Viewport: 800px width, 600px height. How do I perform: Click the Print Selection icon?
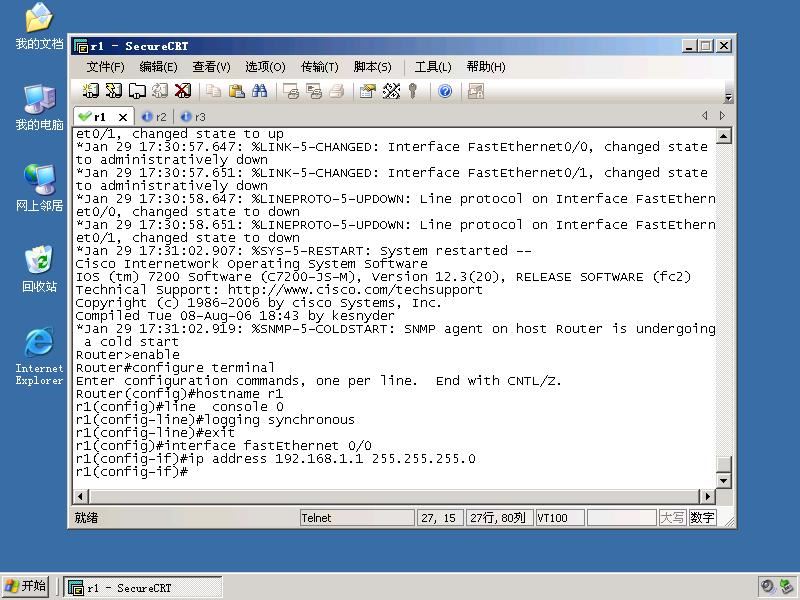coord(314,91)
